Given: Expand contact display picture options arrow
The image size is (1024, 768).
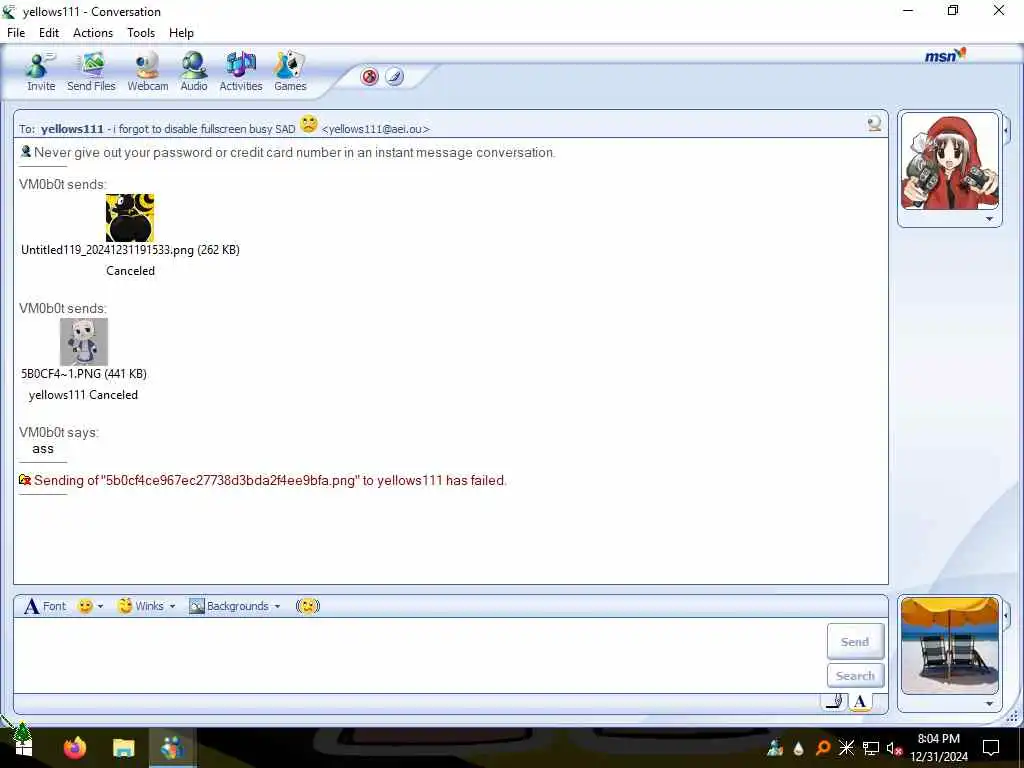Looking at the screenshot, I should pos(989,219).
